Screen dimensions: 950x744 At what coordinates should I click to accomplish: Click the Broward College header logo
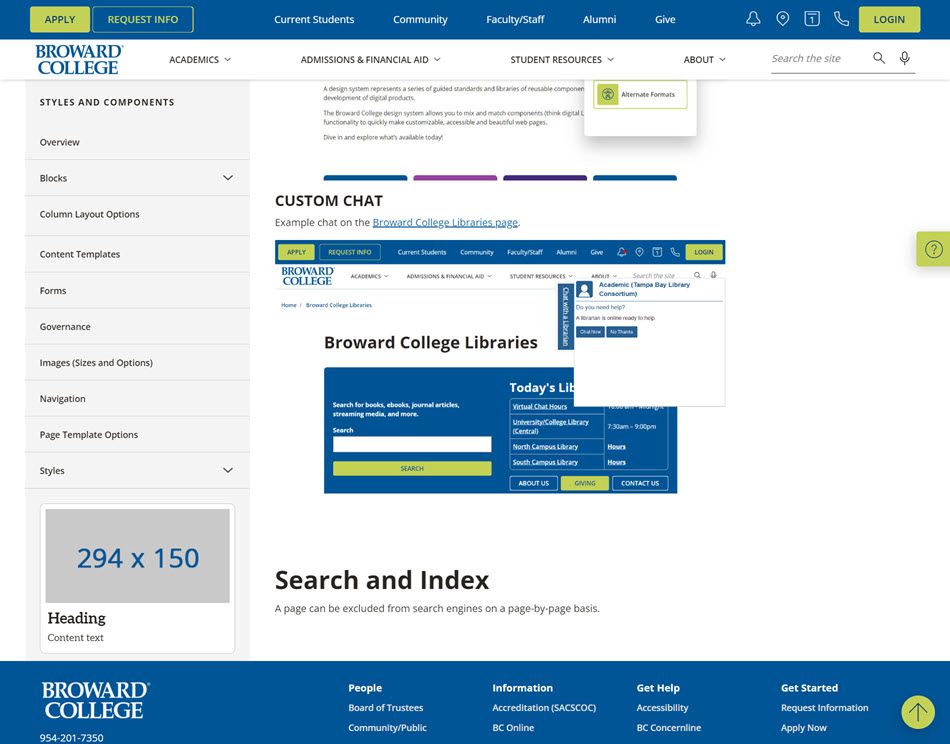tap(79, 59)
